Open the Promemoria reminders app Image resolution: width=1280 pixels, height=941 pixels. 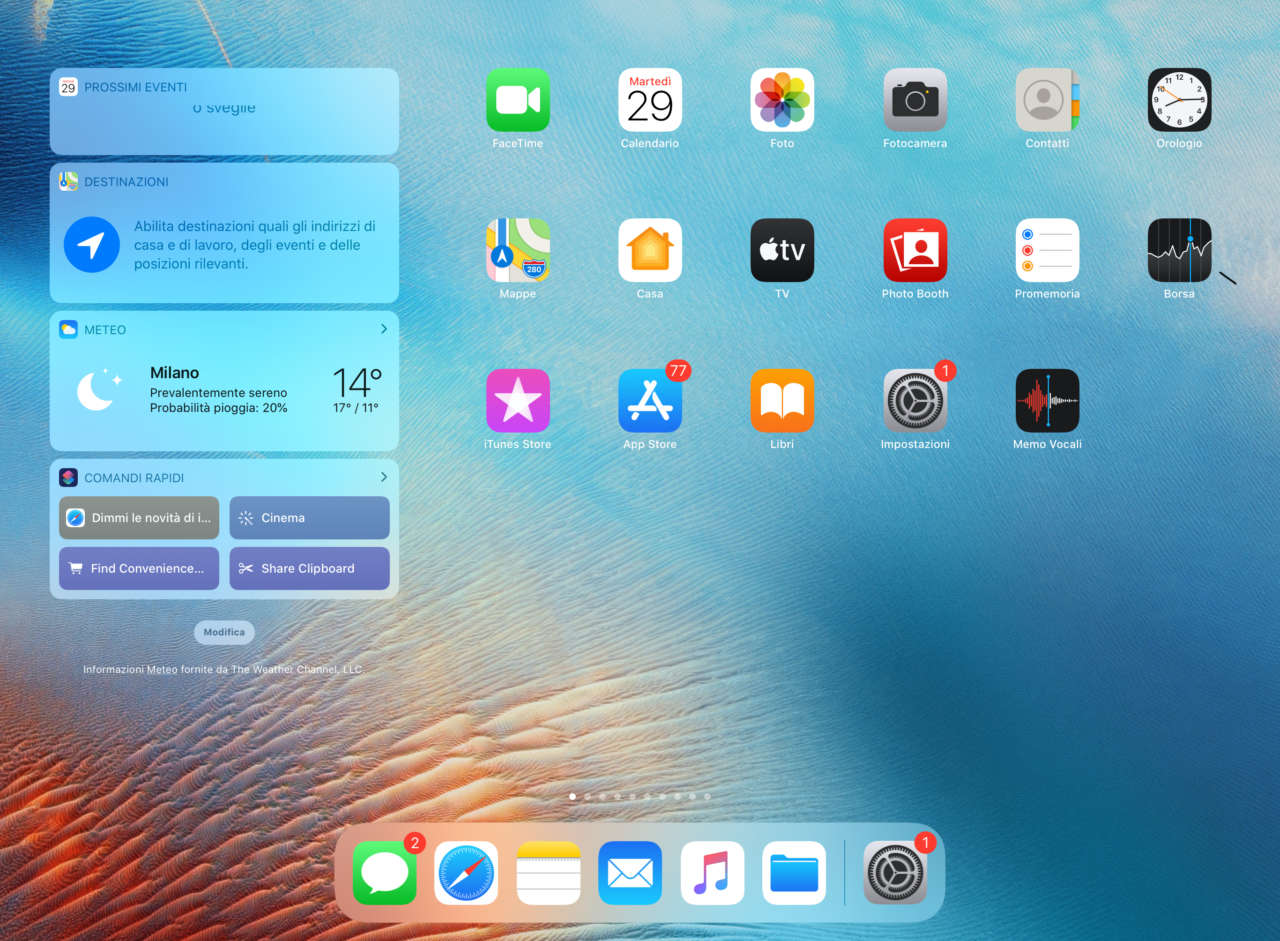tap(1047, 250)
